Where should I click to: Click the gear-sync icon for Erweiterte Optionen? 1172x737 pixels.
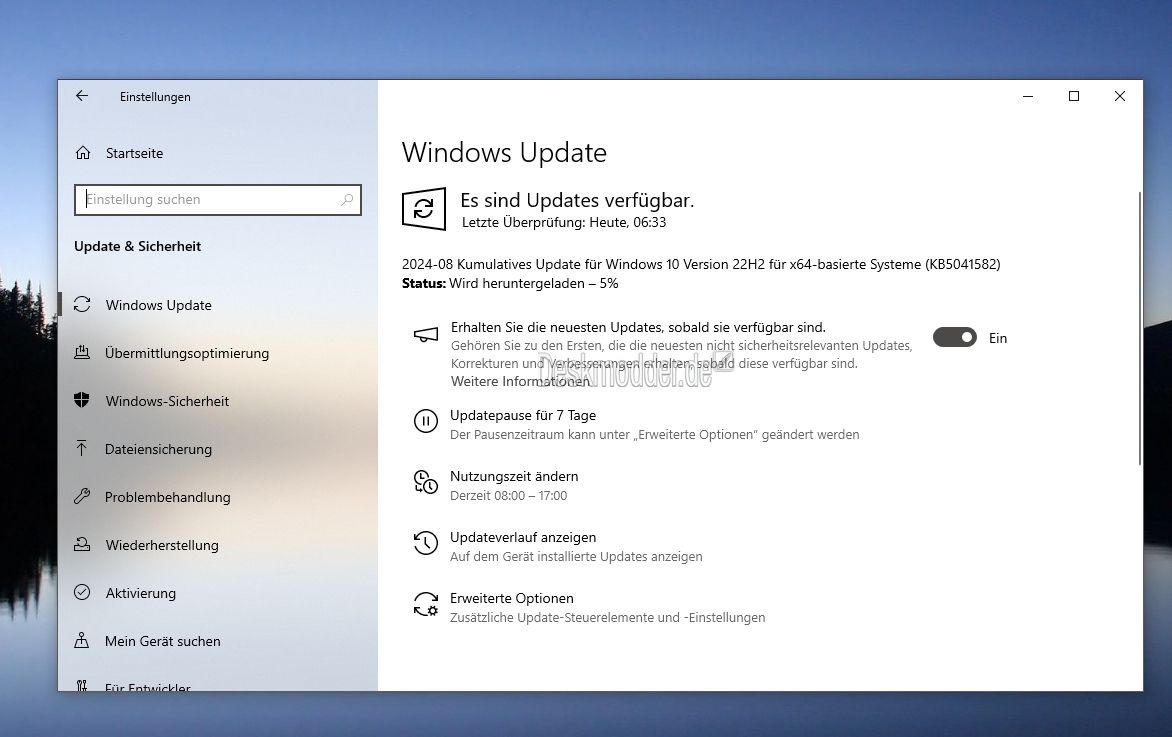click(426, 604)
